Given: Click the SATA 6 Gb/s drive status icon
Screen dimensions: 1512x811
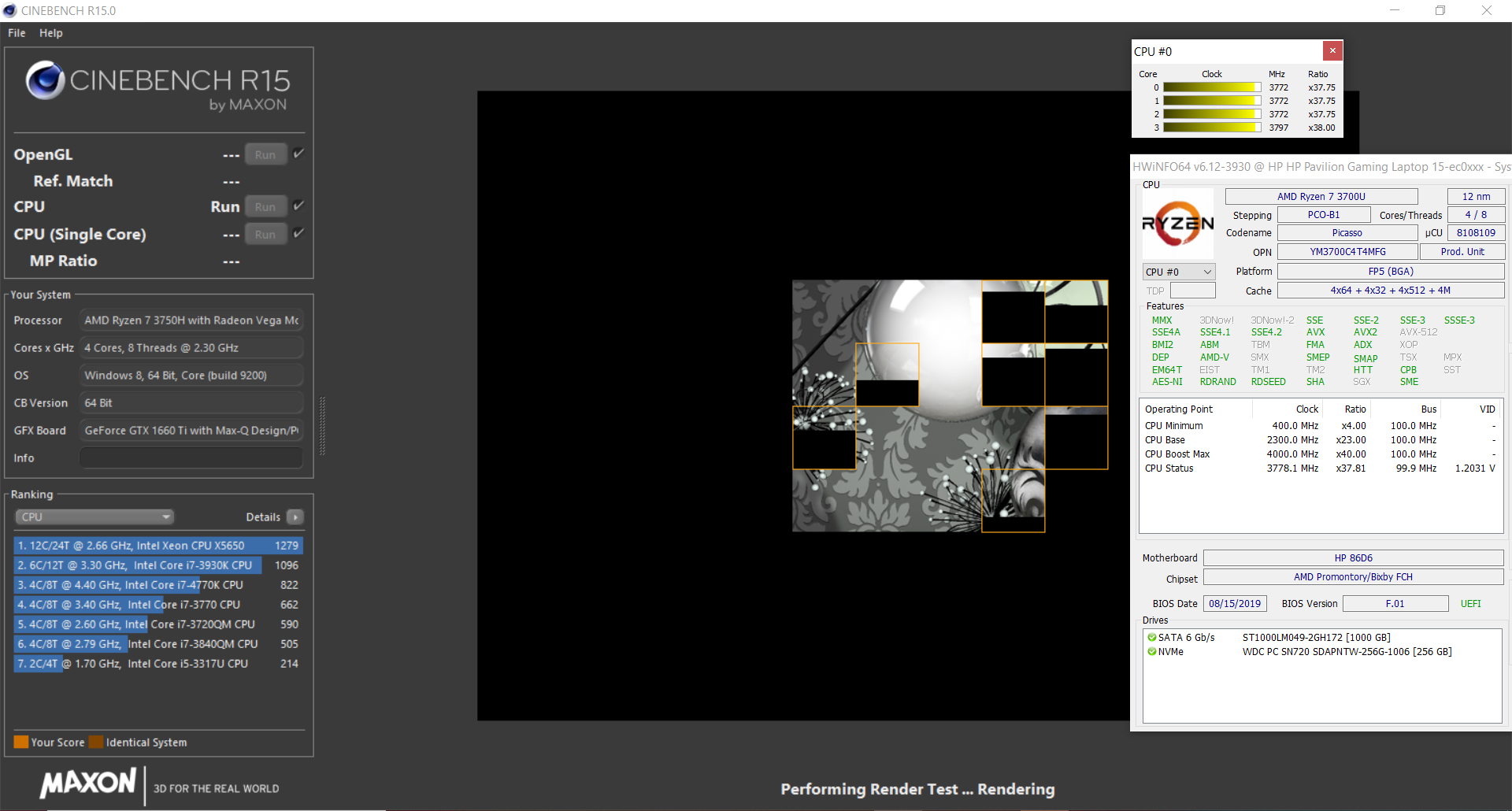Looking at the screenshot, I should [1152, 638].
